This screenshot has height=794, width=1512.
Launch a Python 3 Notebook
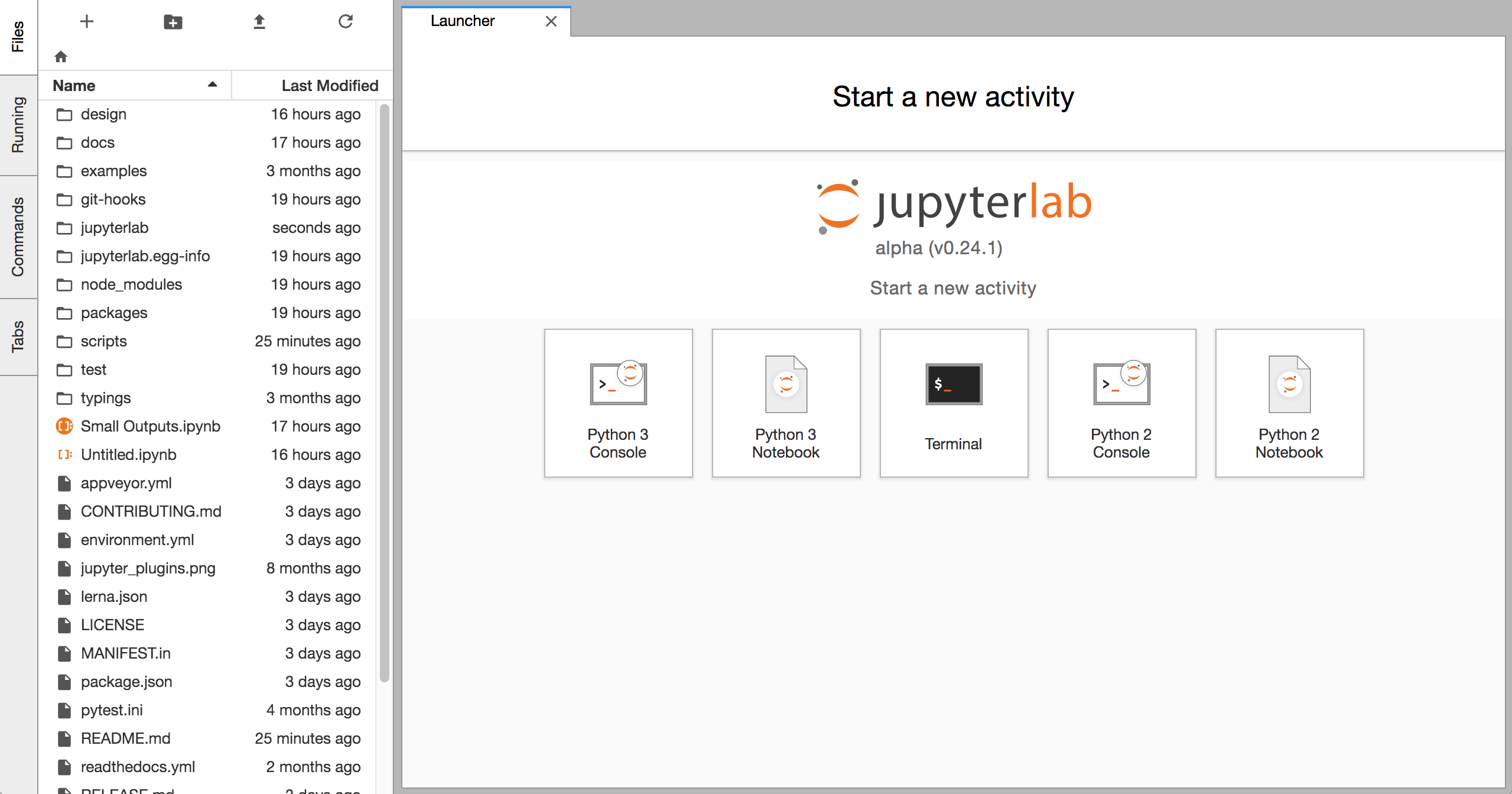pos(786,403)
